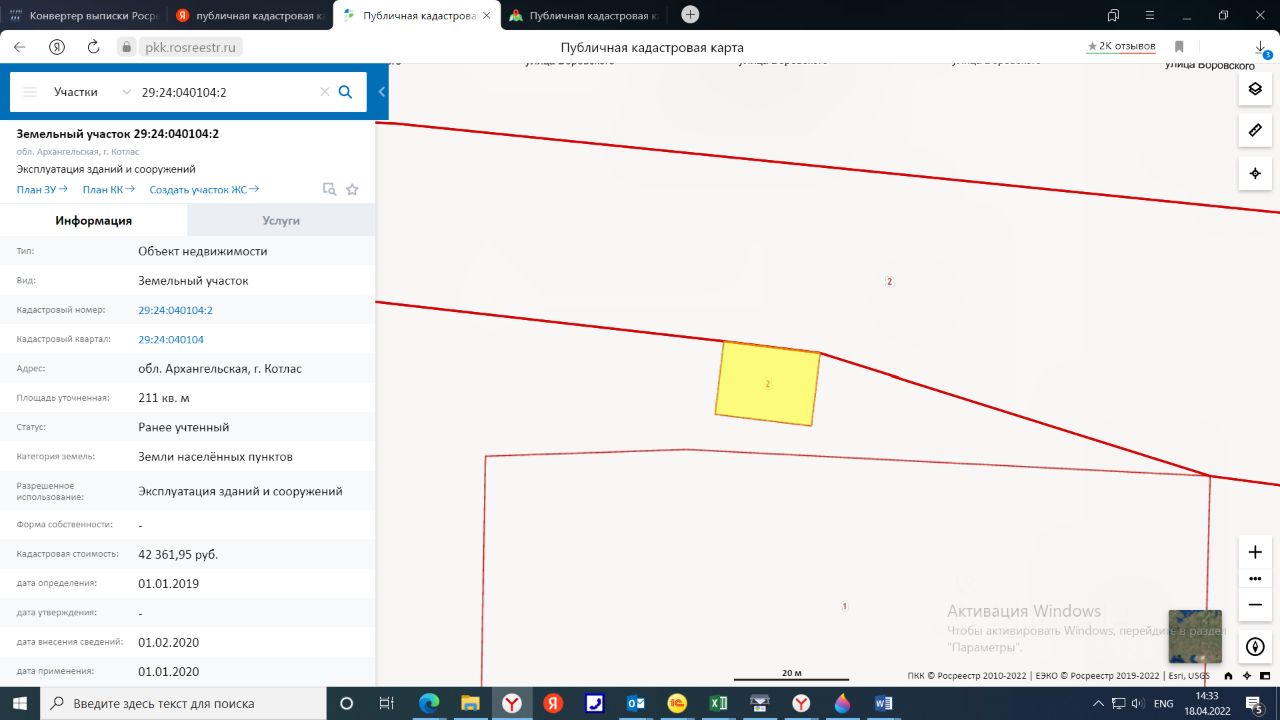Switch basemap using satellite thumbnail
Viewport: 1280px width, 720px height.
coord(1195,636)
